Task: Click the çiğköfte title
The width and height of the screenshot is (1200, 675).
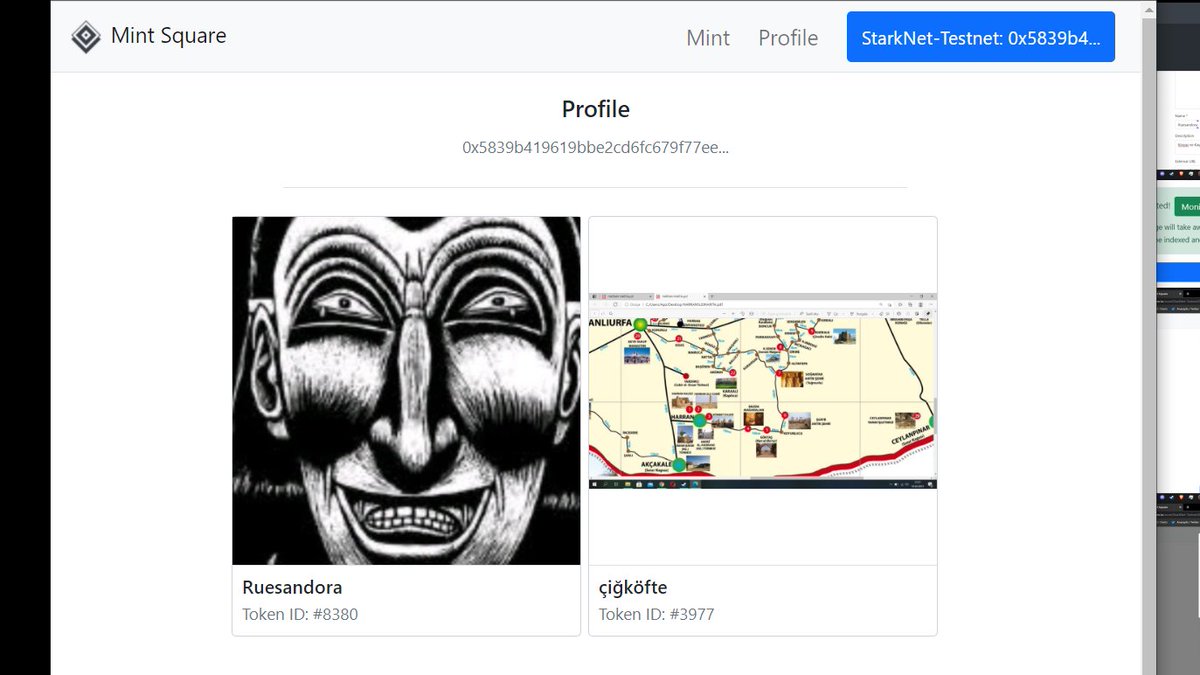Action: (x=633, y=587)
